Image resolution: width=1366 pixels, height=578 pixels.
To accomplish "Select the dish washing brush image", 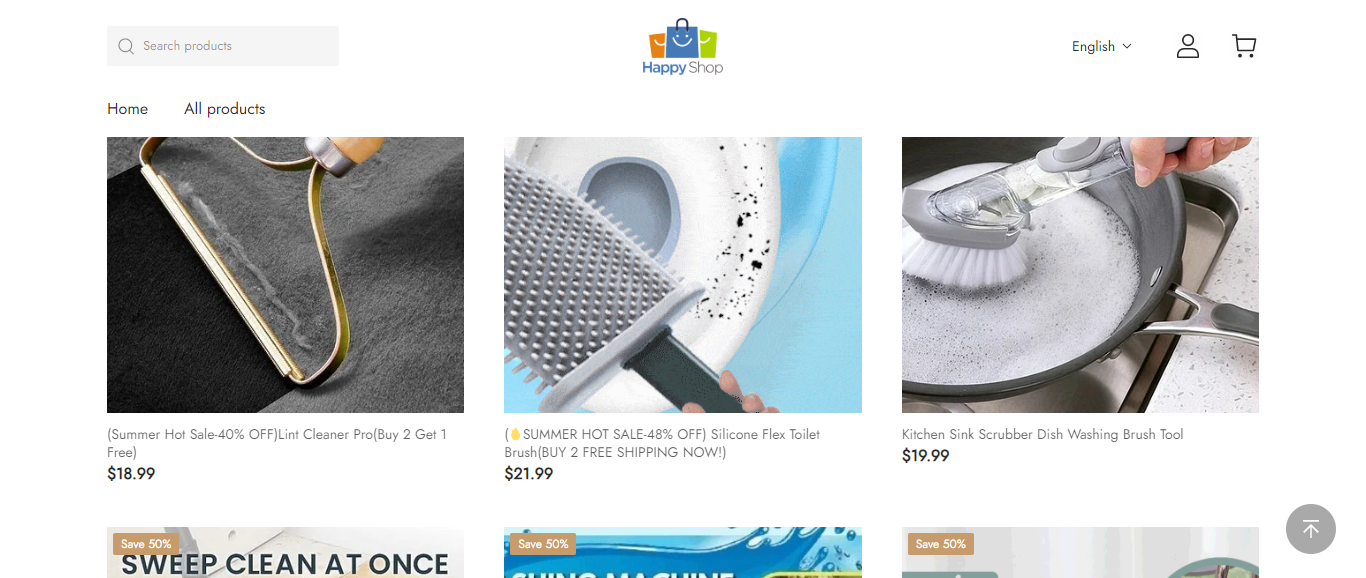I will pos(1080,275).
